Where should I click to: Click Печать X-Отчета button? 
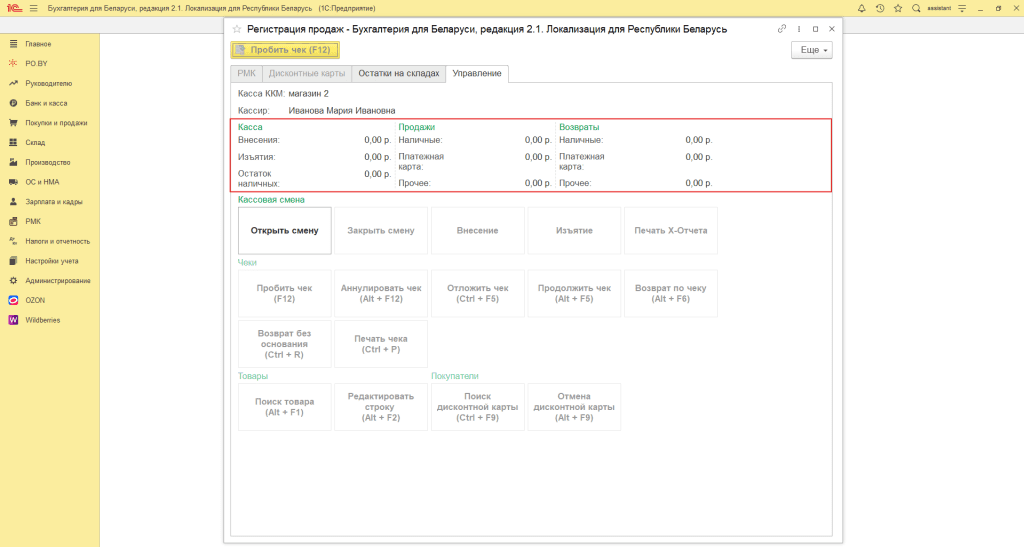point(671,230)
